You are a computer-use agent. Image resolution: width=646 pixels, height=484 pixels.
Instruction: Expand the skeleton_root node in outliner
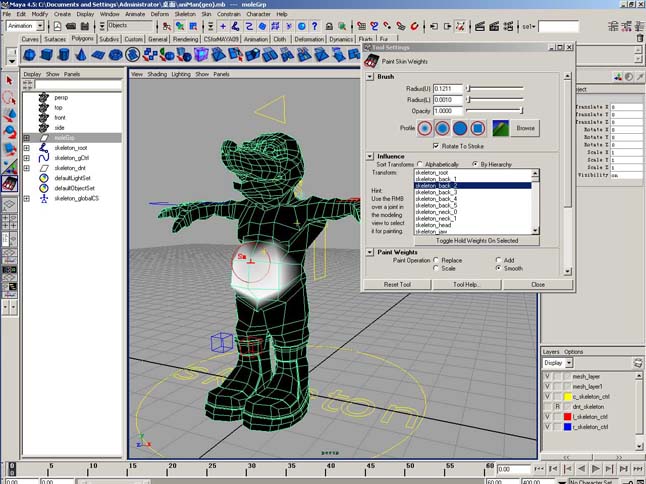[27, 147]
